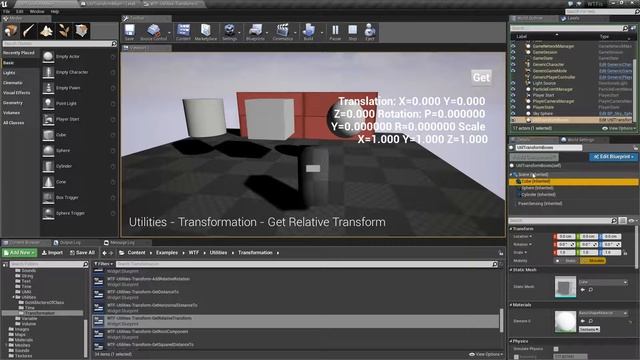Viewport: 640px width, 360px height.
Task: Click the Build toolbar icon
Action: click(x=309, y=32)
